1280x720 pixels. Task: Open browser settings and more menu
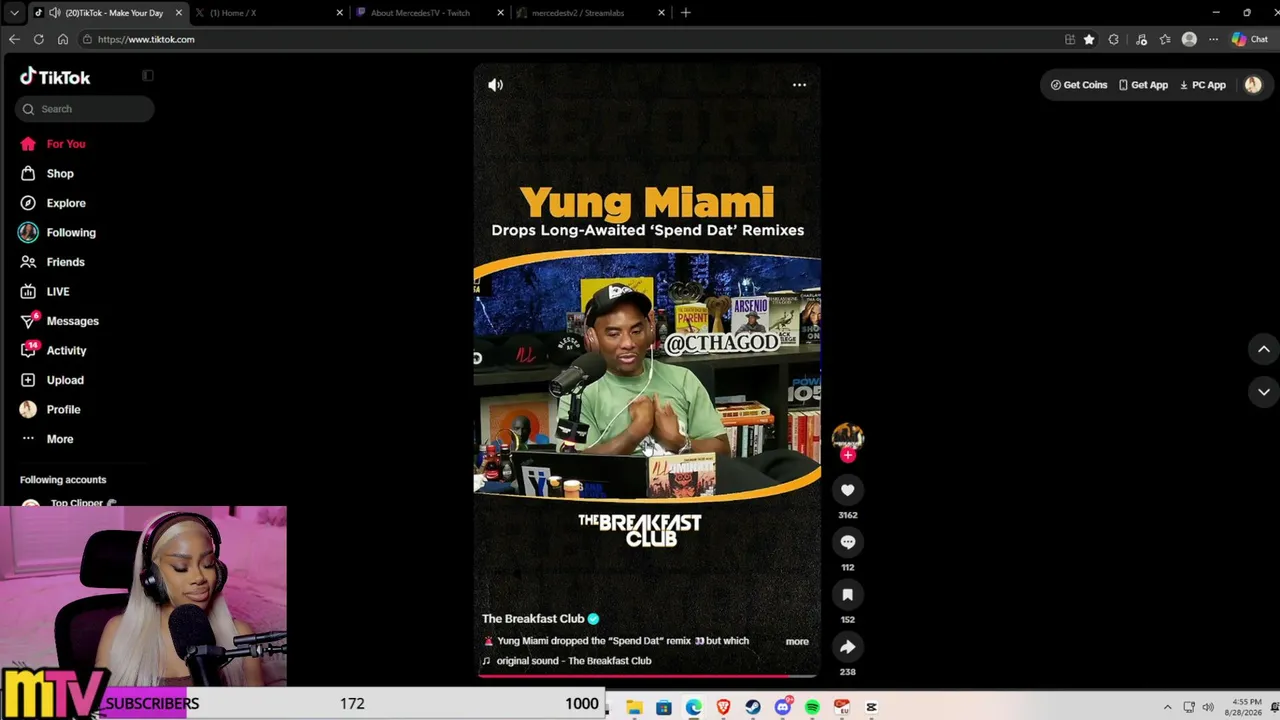[x=1213, y=39]
